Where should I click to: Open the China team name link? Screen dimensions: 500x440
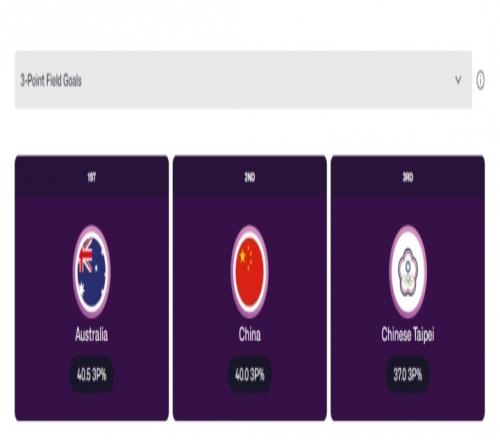tap(250, 334)
